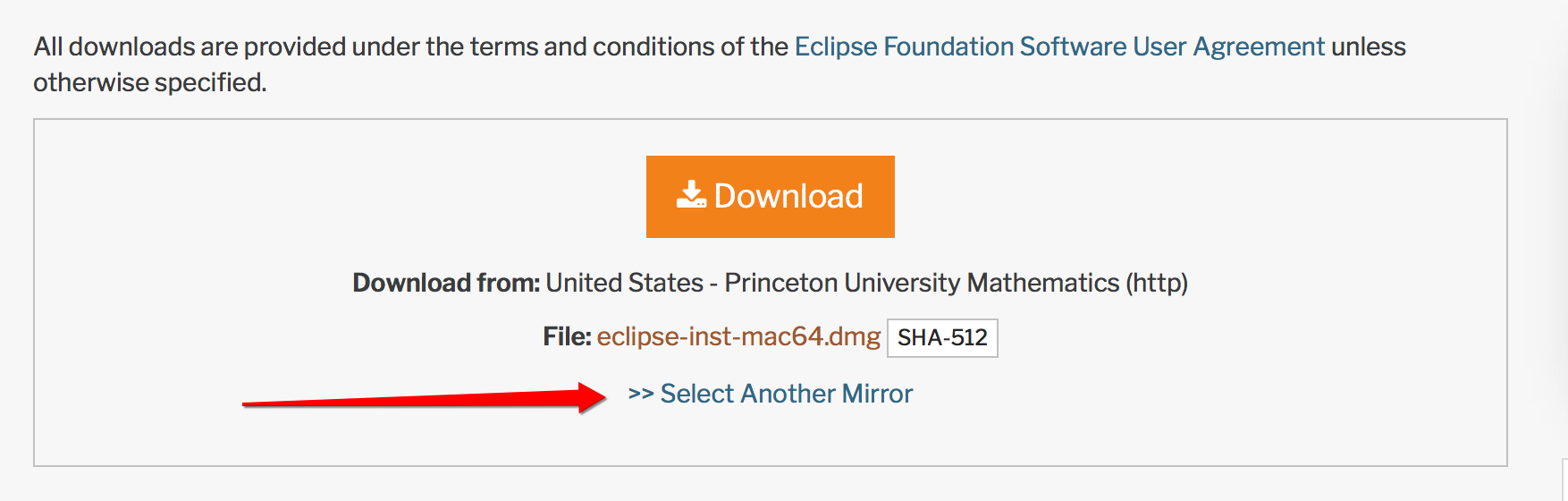Open Eclipse Foundation Software User Agreement
Screen dimensions: 1568x501
1059,47
